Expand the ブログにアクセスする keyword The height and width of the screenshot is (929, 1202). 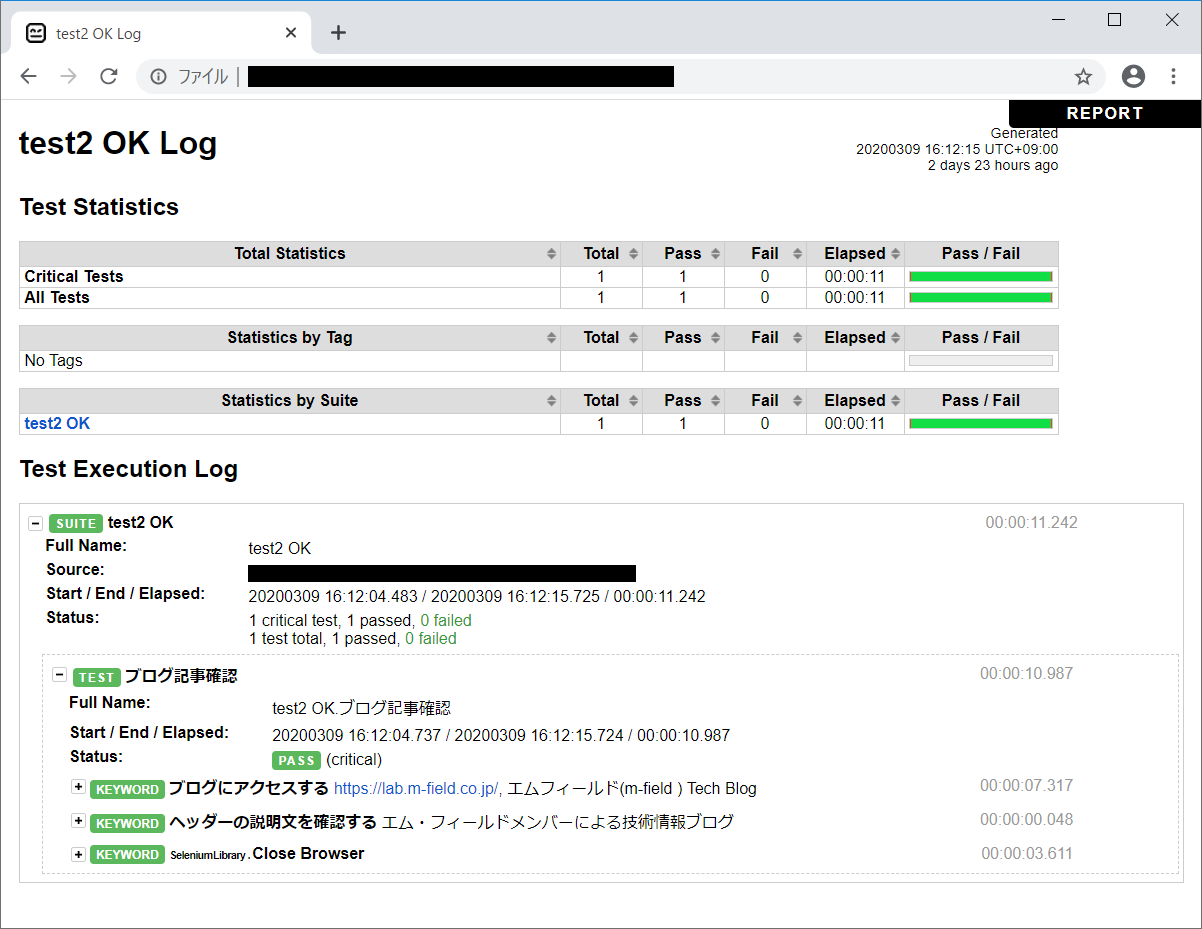(x=79, y=787)
